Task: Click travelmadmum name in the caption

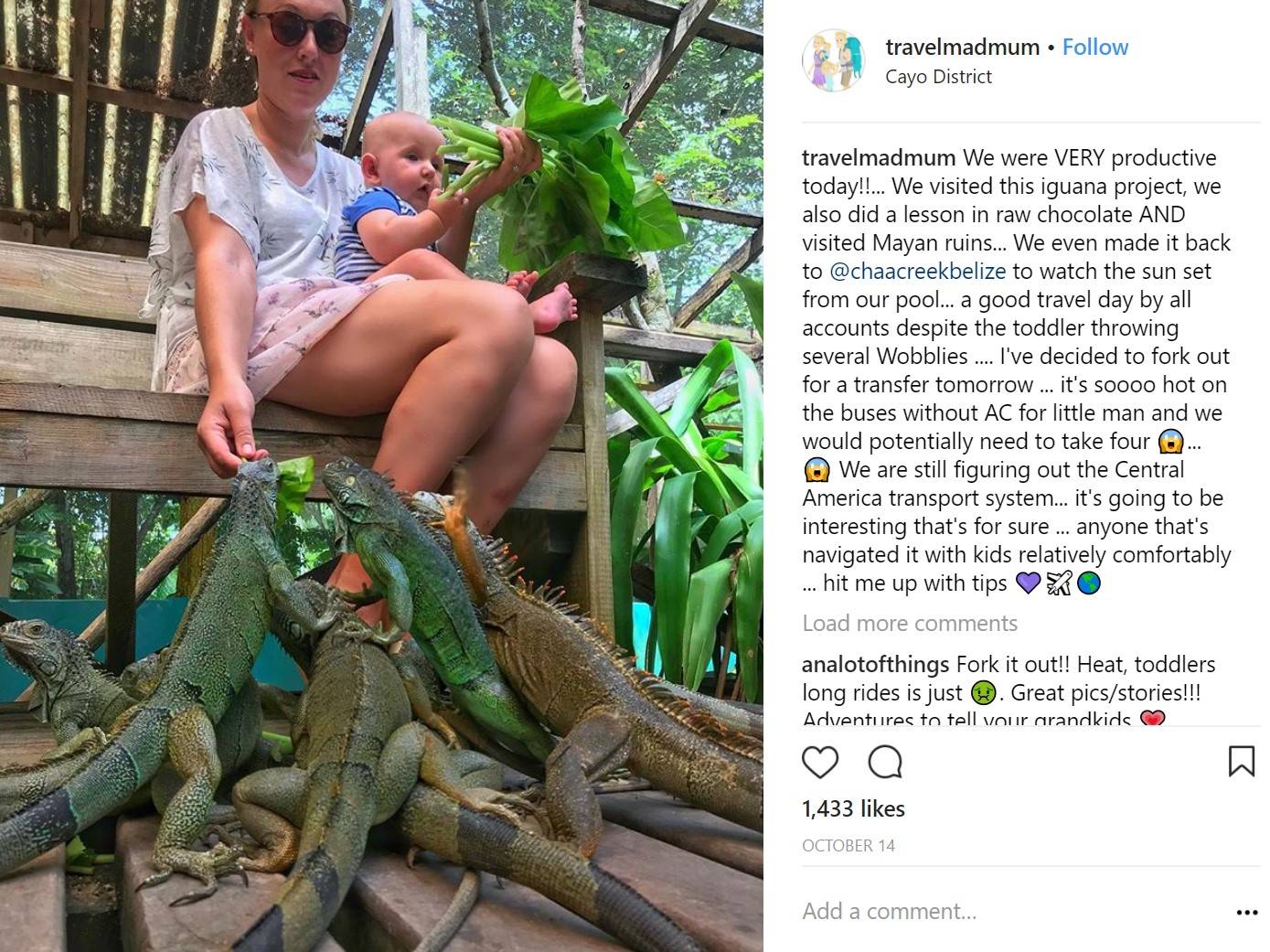Action: click(x=879, y=158)
